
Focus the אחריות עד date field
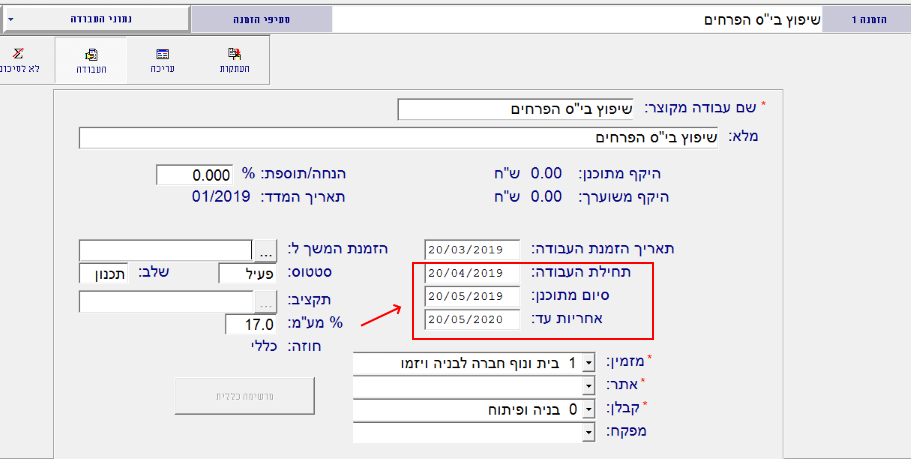pos(472,320)
